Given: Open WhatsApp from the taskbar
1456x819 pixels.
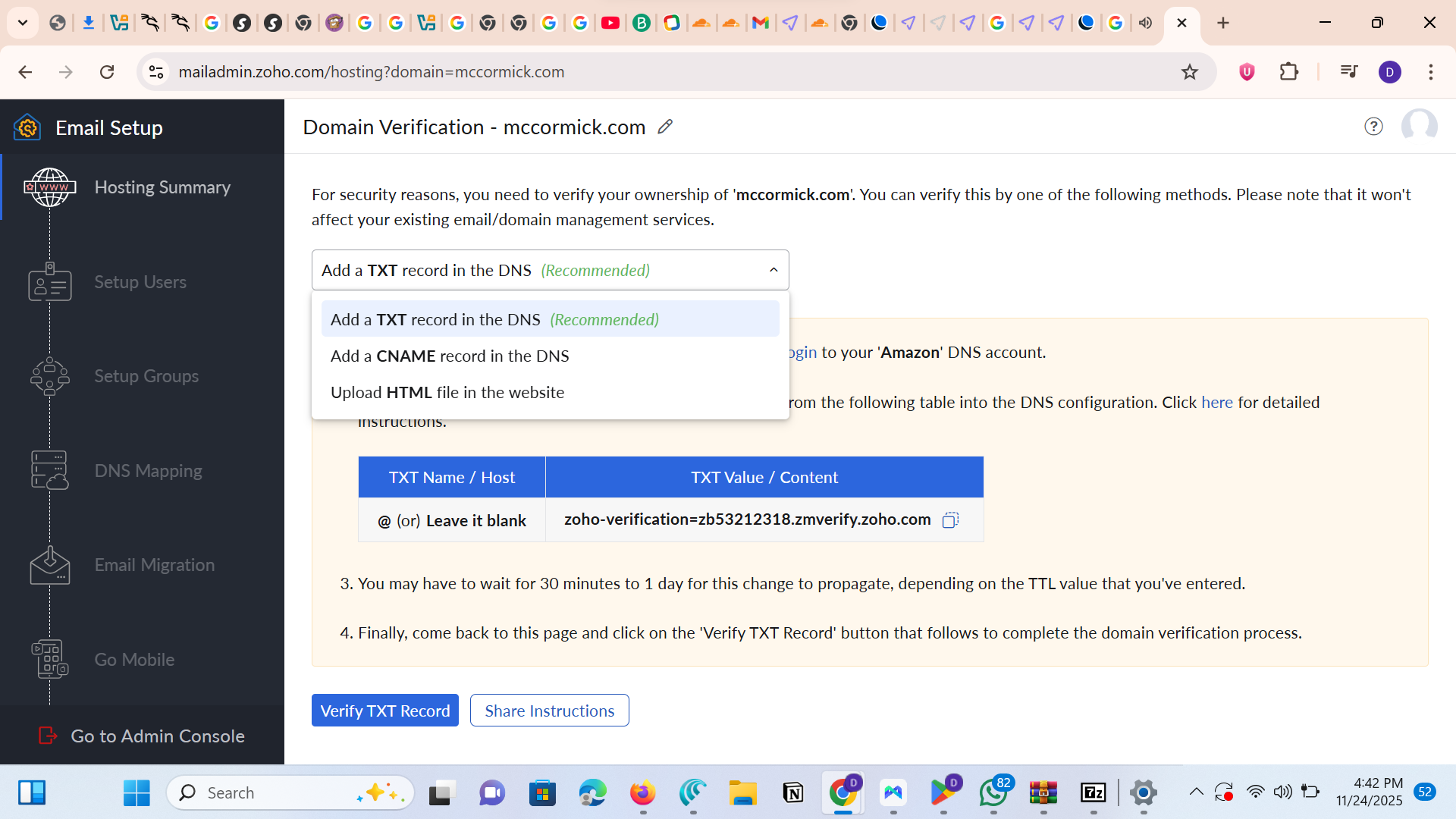Looking at the screenshot, I should pyautogui.click(x=993, y=793).
